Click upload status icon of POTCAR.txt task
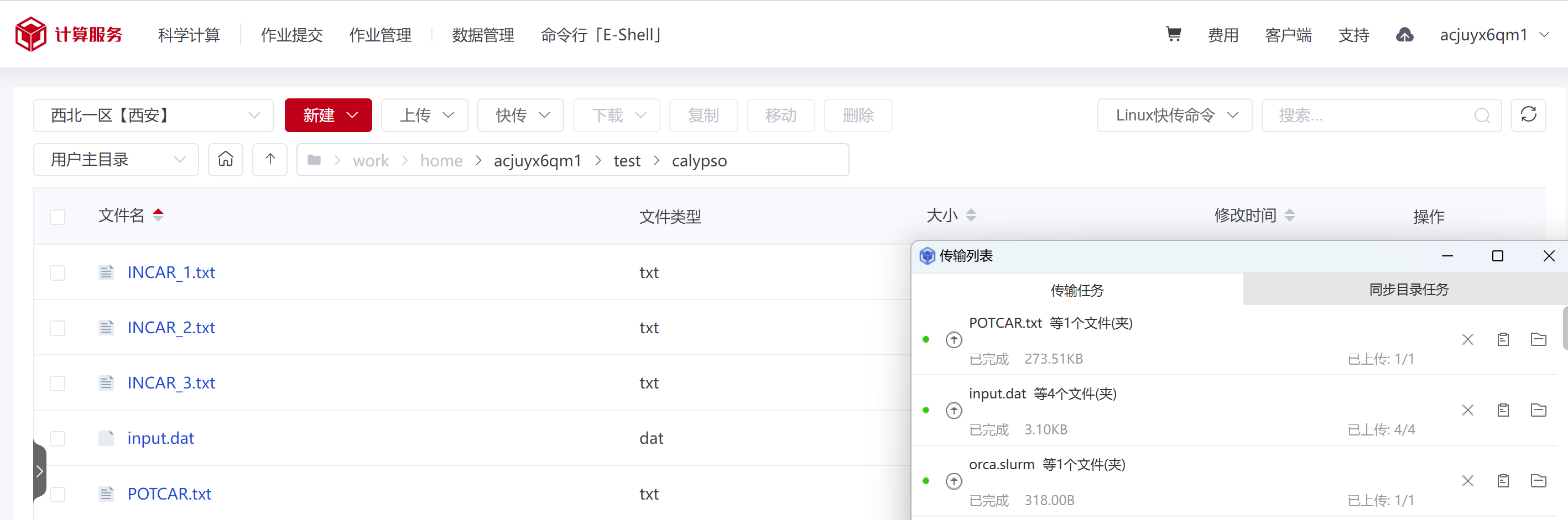 953,340
